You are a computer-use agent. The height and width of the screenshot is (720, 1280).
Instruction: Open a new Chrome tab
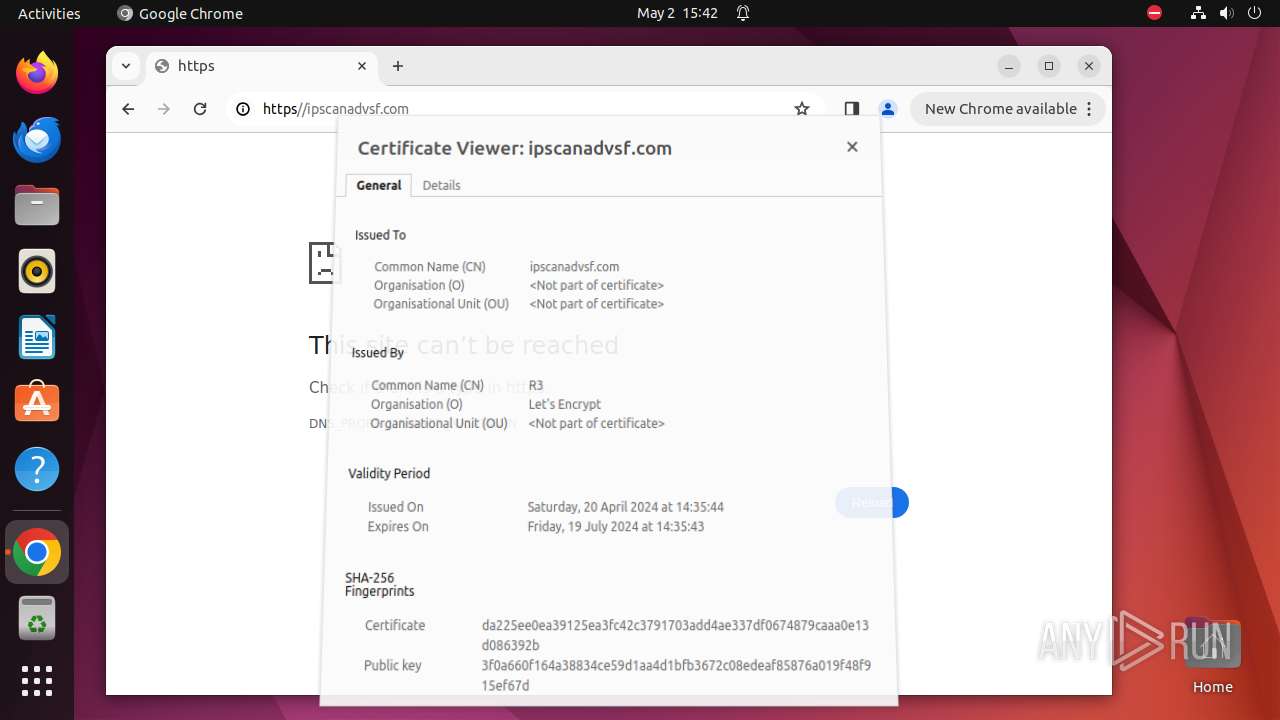click(x=398, y=66)
